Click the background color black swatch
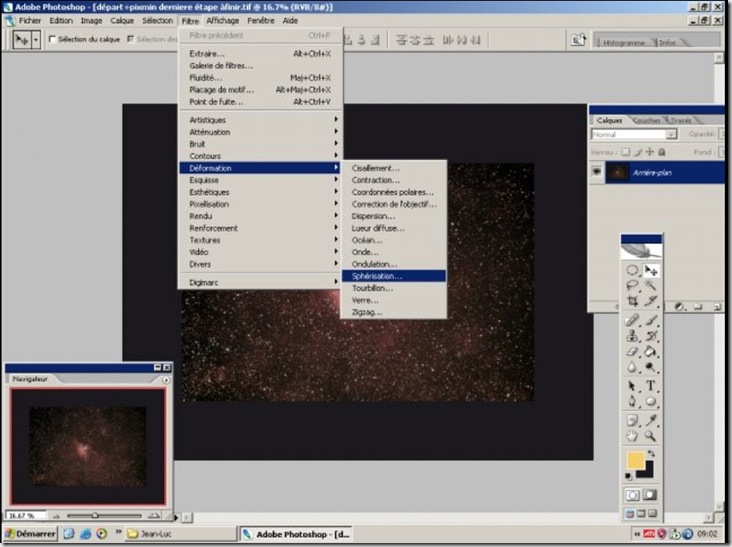 pos(648,471)
